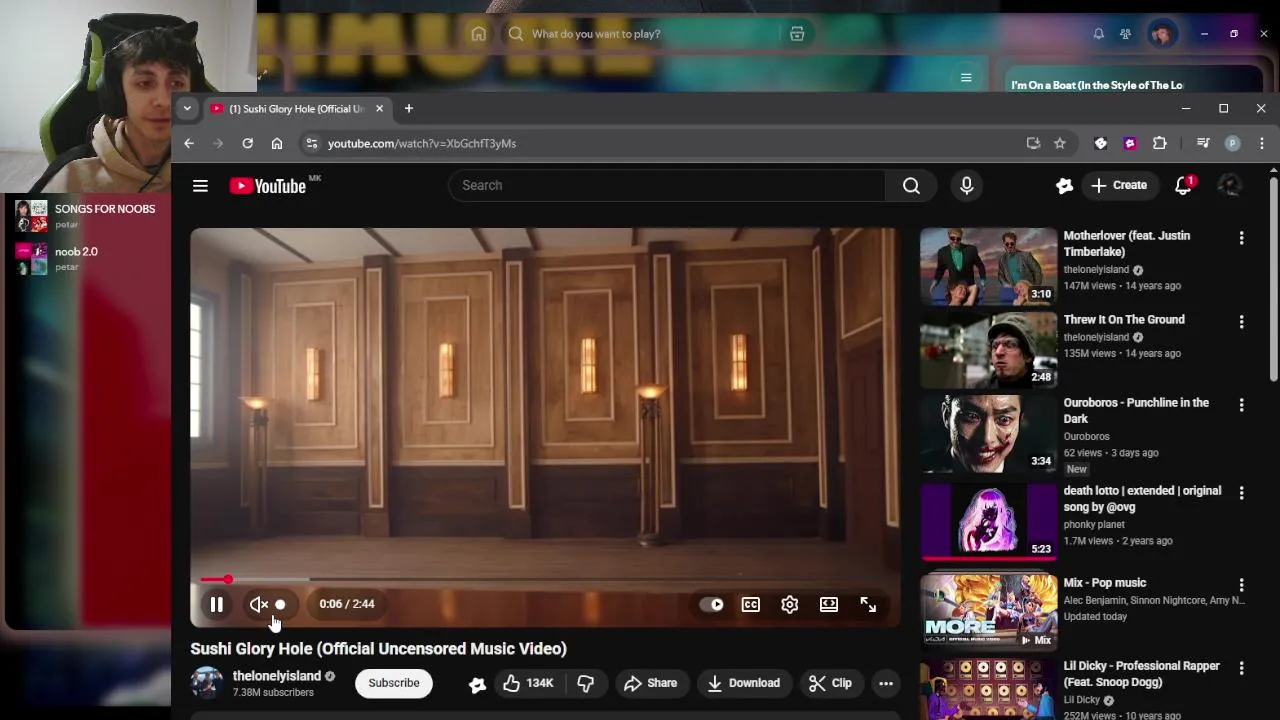
Task: Open options menu for Motherlover video
Action: pyautogui.click(x=1241, y=238)
